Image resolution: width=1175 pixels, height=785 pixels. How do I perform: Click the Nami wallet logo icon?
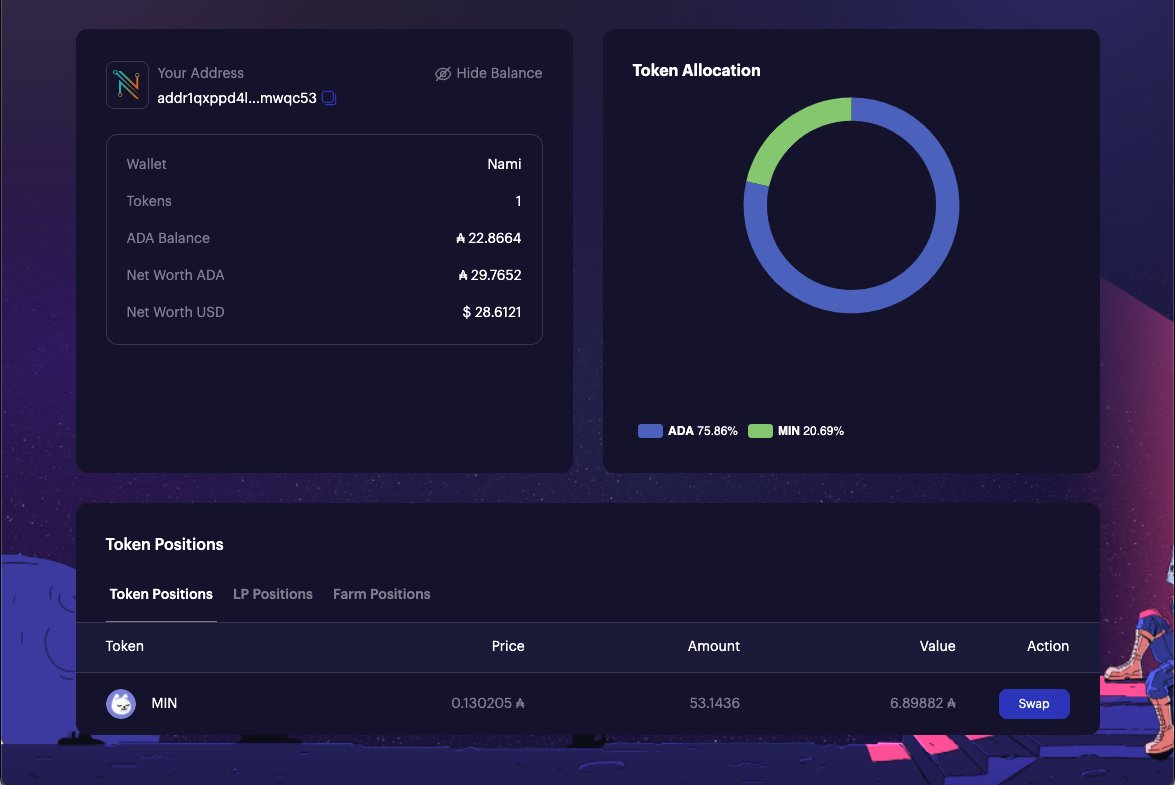127,85
